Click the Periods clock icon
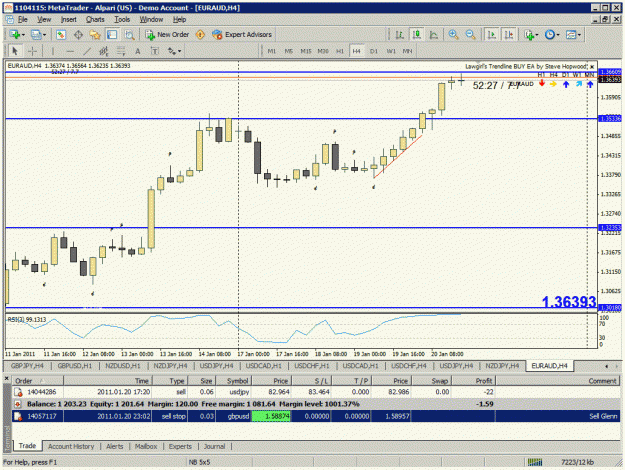 [550, 35]
